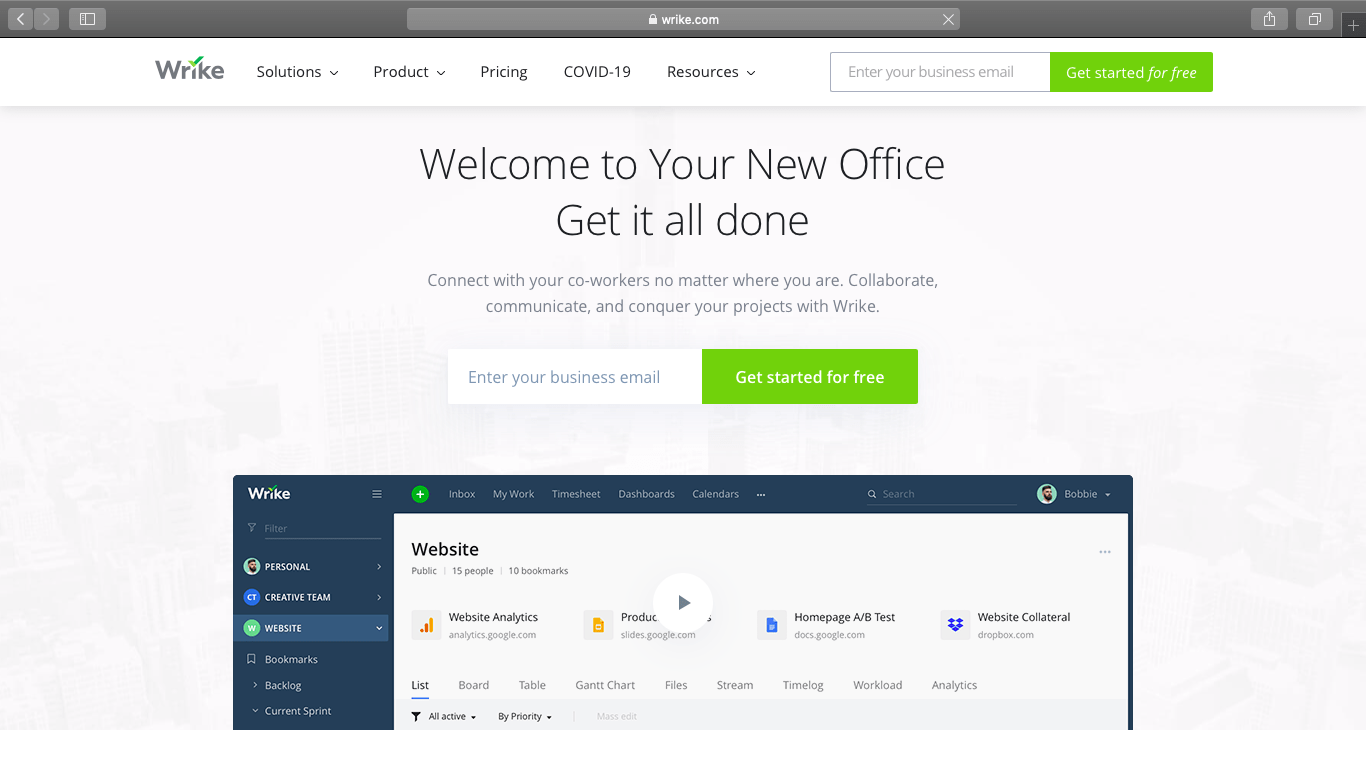This screenshot has width=1366, height=768.
Task: Click the hero 'Get started for free' button
Action: [810, 377]
